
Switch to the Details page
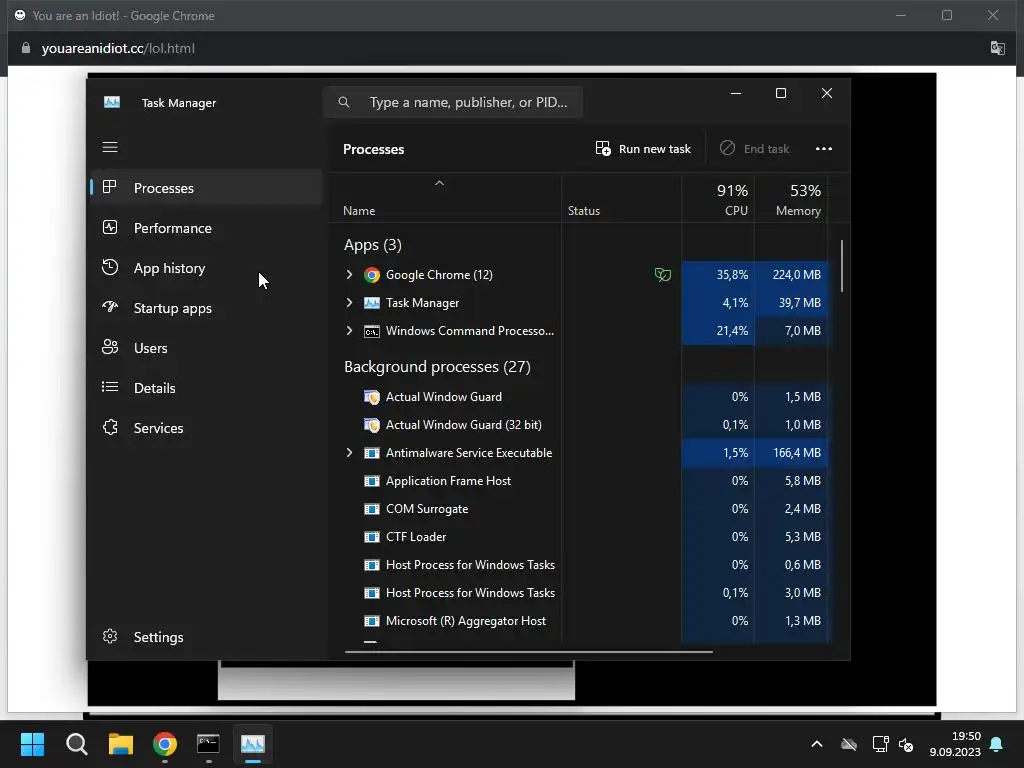coord(206,387)
